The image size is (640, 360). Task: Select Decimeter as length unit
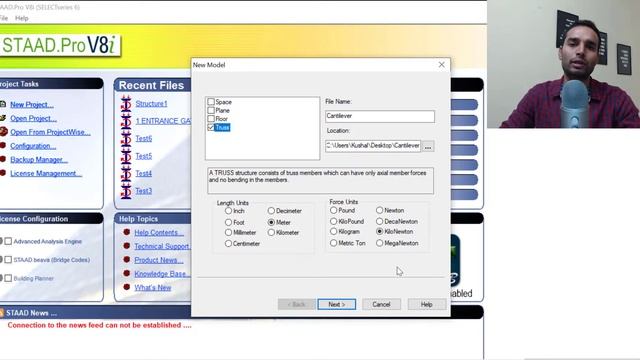(x=271, y=211)
